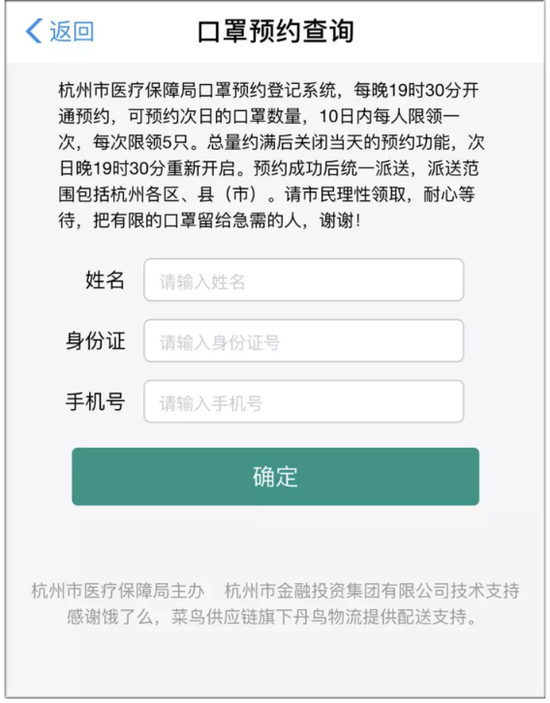Screen dimensions: 550x703
Task: Click footer text "杭州市医疗保障局主办"
Action: click(x=118, y=591)
